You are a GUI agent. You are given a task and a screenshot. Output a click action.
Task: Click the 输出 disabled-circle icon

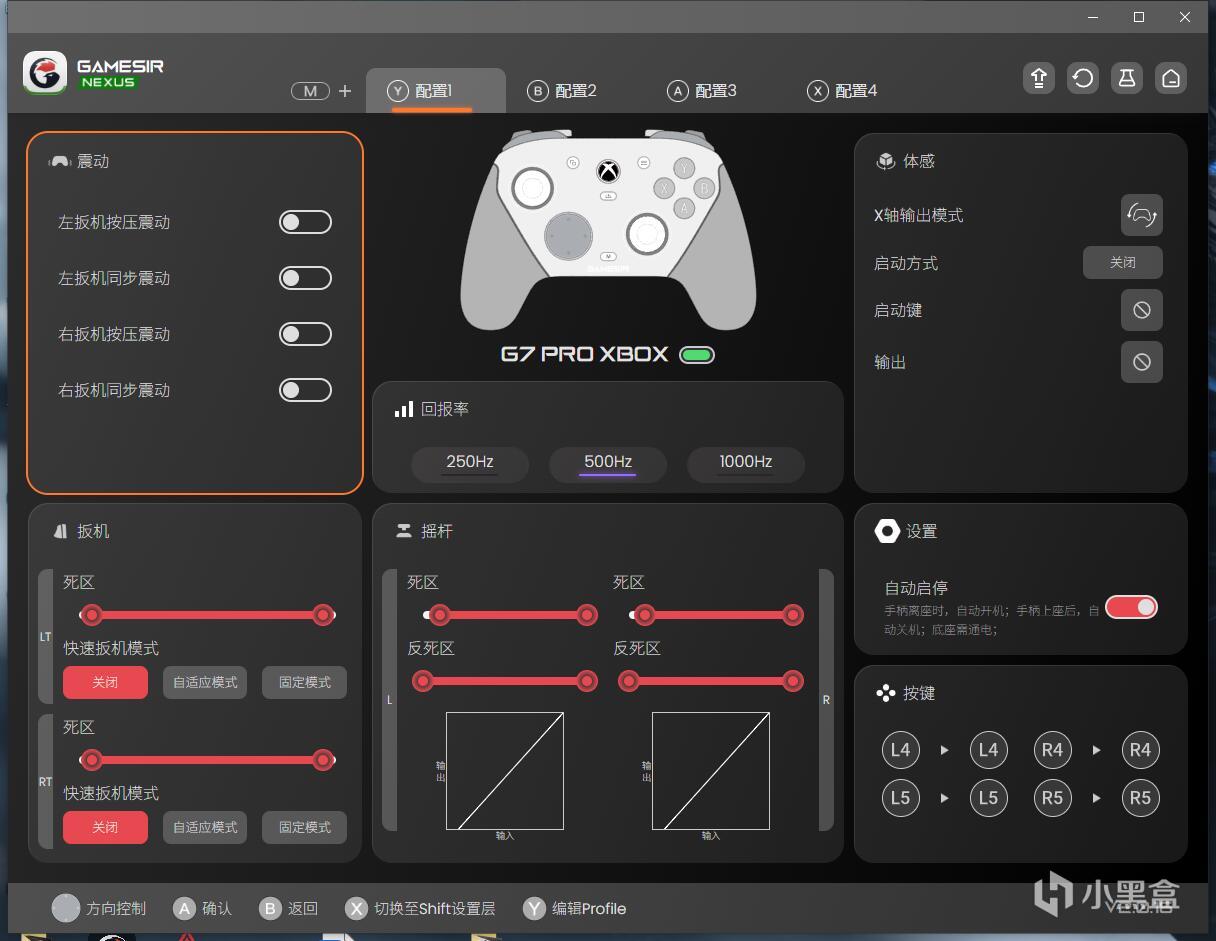[x=1142, y=362]
